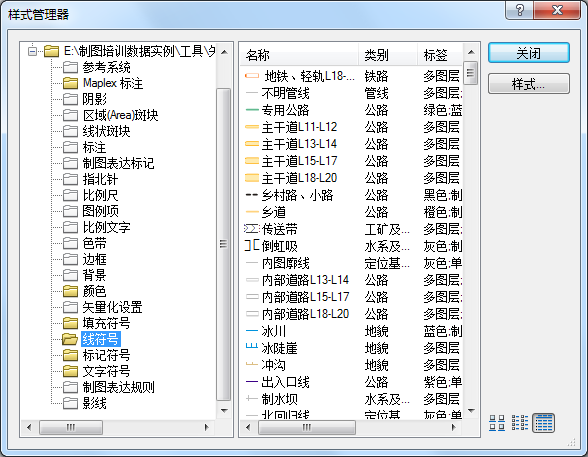This screenshot has height=457, width=588.
Task: Click the tree panel left scroll arrow
Action: click(x=29, y=427)
